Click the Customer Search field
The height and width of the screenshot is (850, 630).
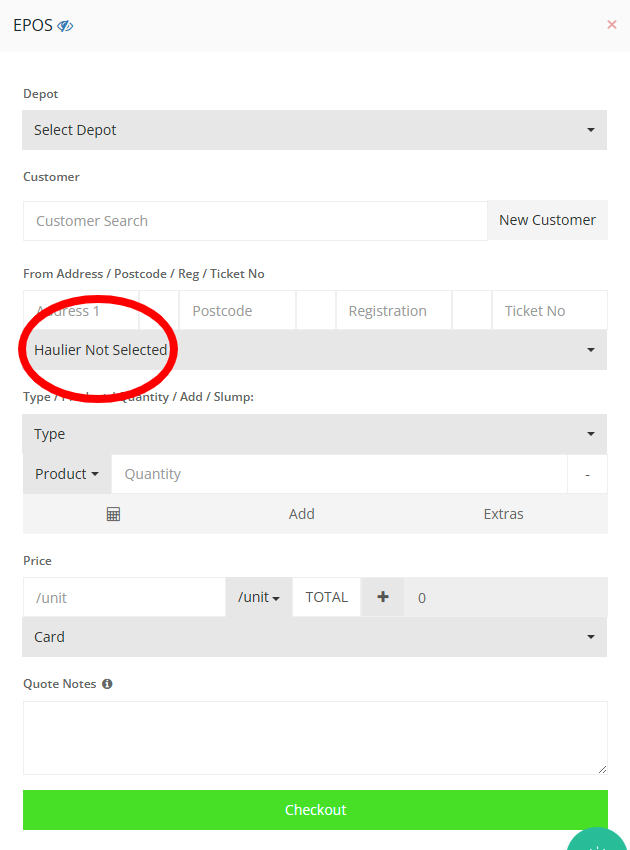[x=255, y=221]
